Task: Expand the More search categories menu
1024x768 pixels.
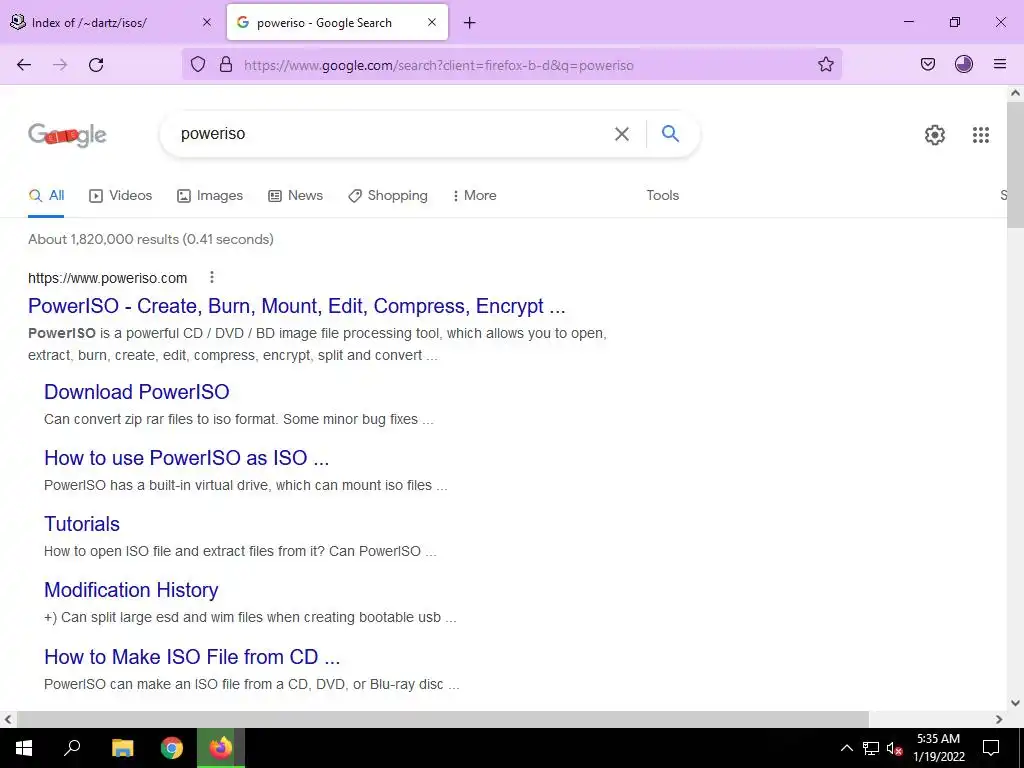Action: point(475,195)
